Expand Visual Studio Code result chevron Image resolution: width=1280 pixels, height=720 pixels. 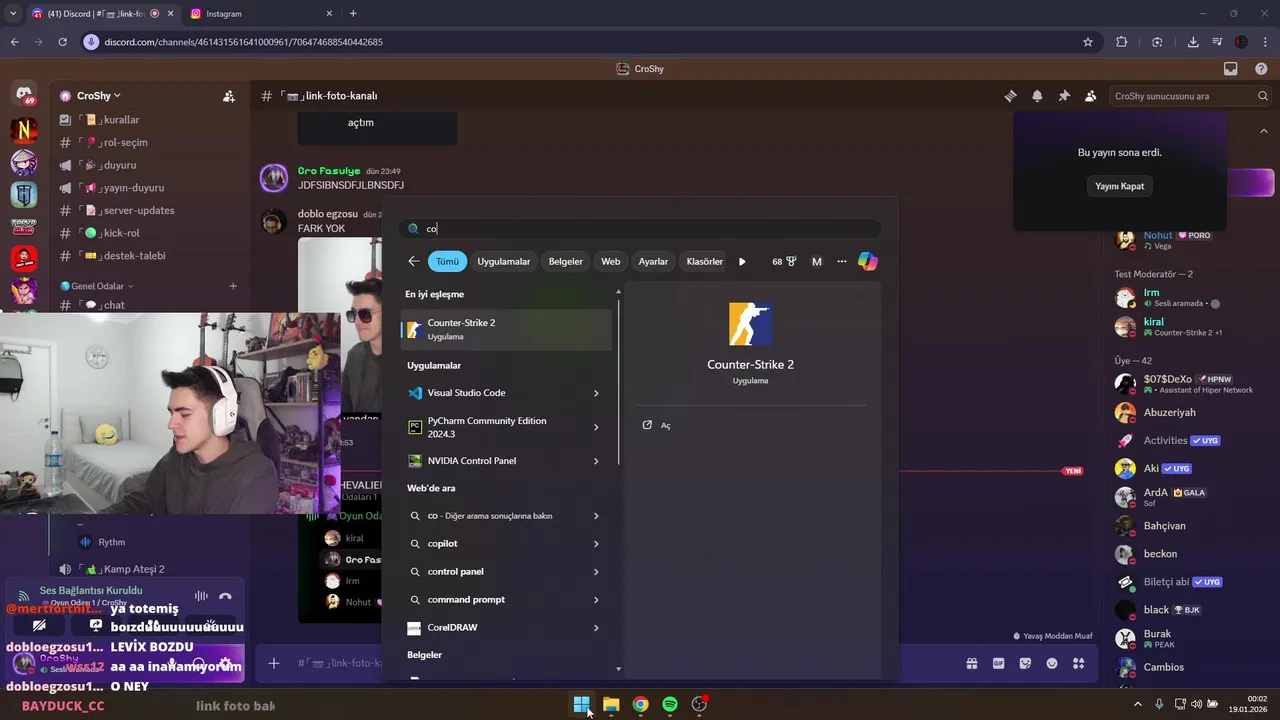tap(596, 393)
